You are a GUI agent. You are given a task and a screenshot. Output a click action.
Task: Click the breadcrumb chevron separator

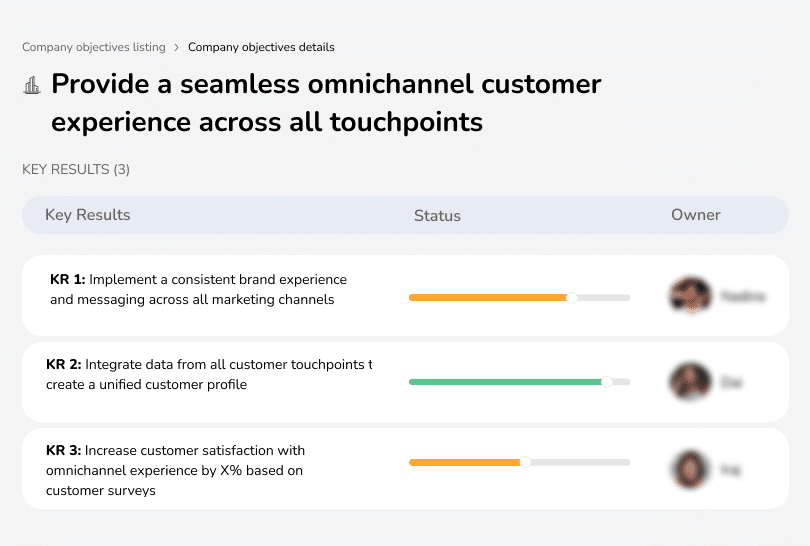[x=177, y=47]
